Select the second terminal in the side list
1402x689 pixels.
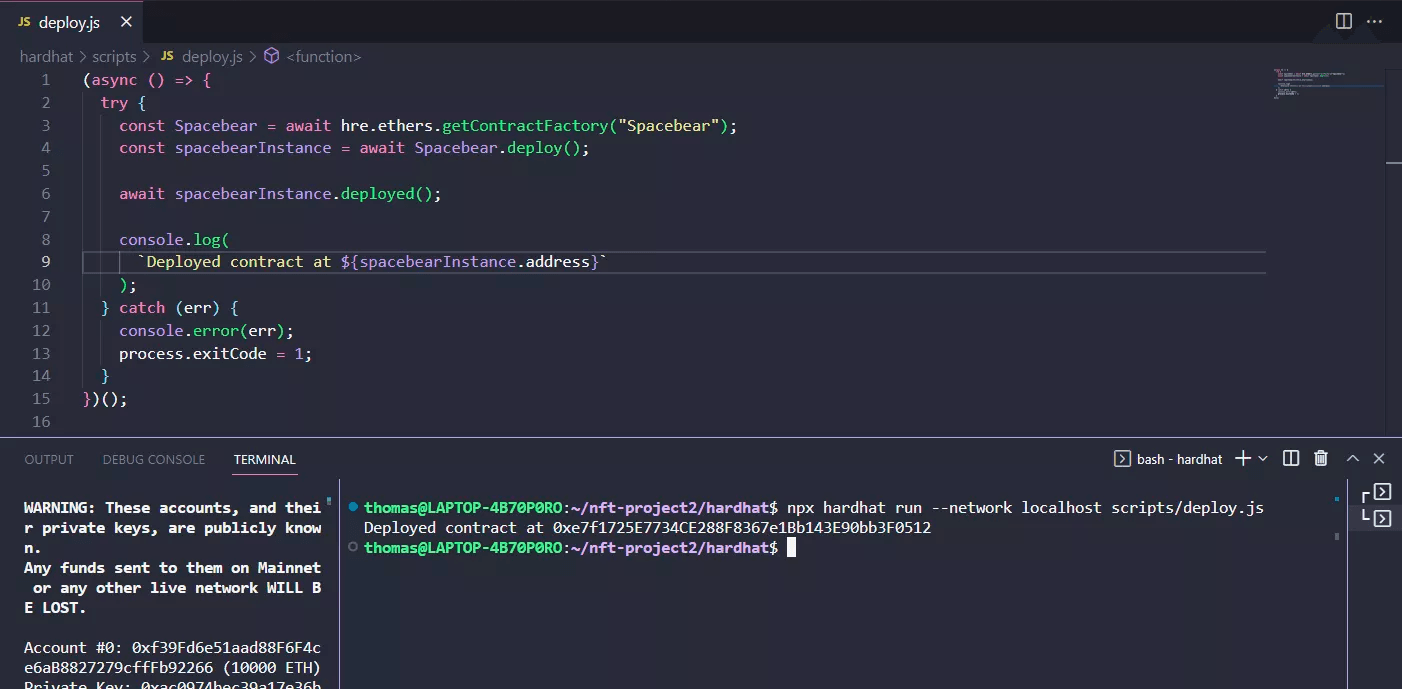1377,517
